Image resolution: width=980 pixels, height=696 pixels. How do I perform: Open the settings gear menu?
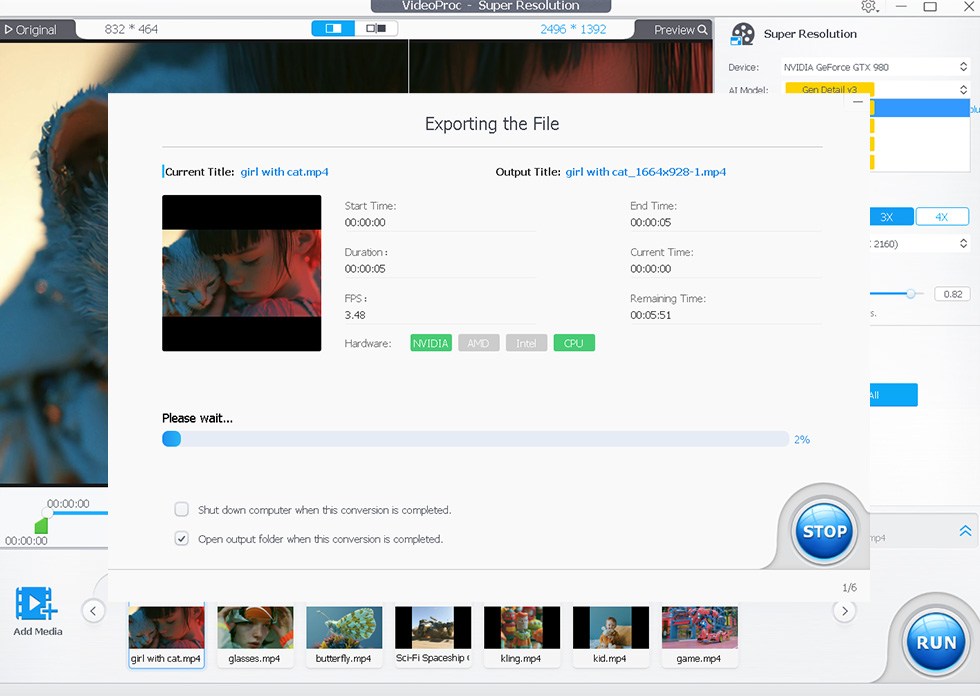click(869, 6)
